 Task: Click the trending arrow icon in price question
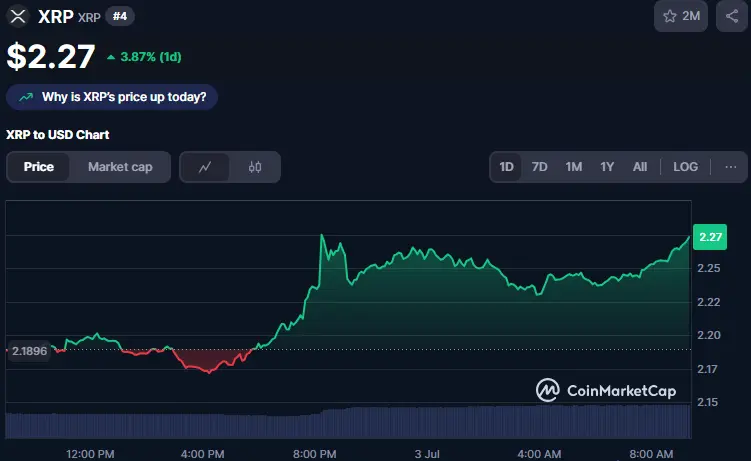point(26,97)
